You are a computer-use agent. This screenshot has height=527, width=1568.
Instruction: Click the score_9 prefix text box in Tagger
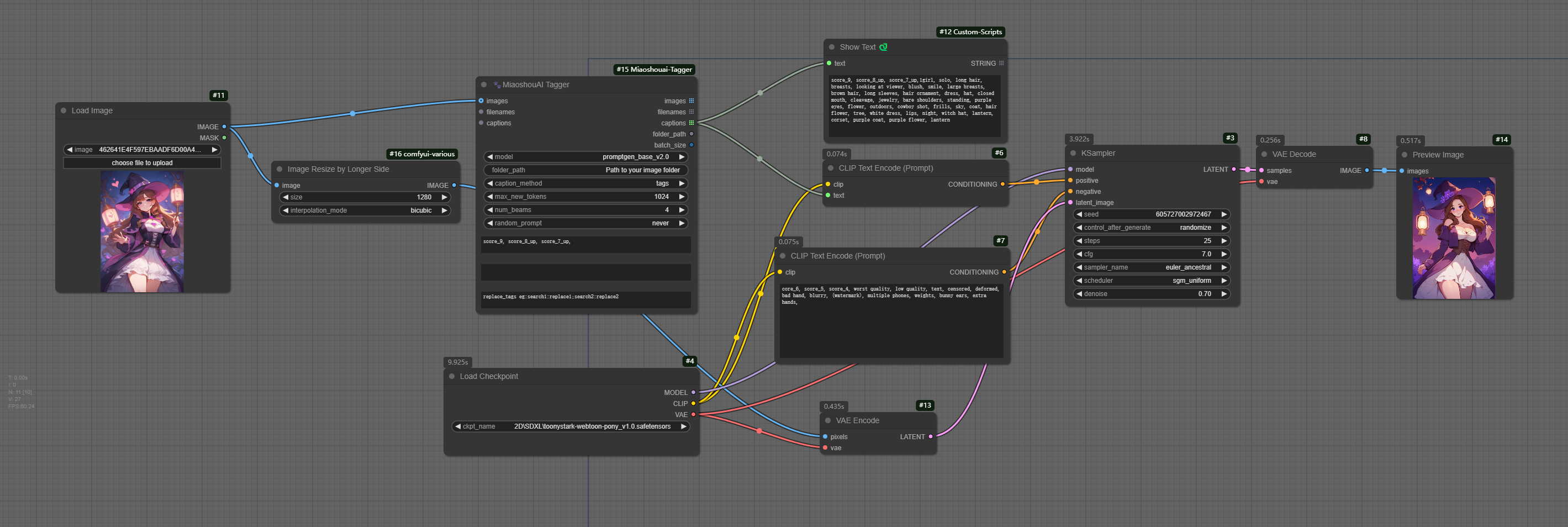(x=585, y=245)
